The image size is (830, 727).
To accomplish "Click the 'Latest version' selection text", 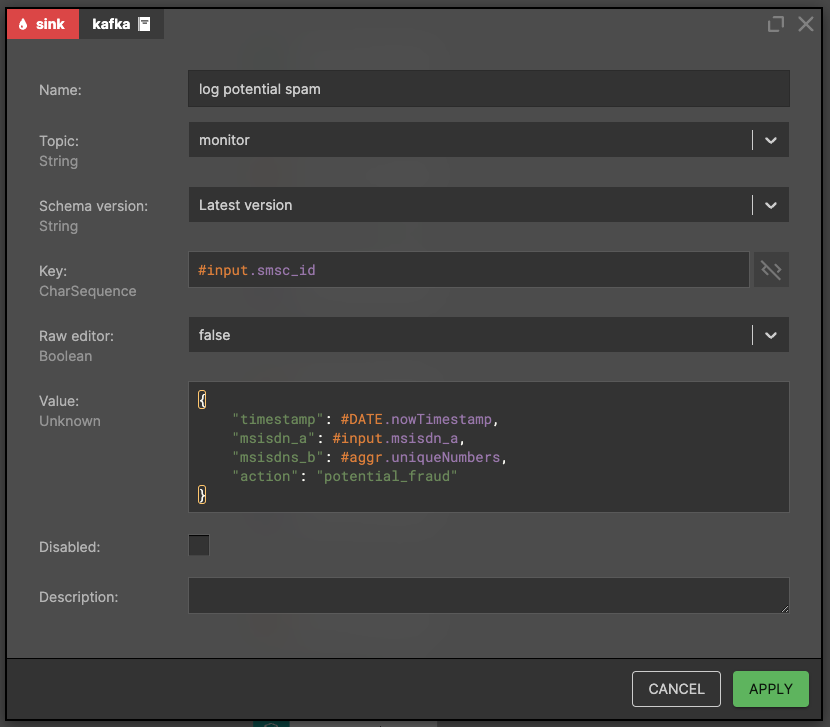I will (246, 205).
